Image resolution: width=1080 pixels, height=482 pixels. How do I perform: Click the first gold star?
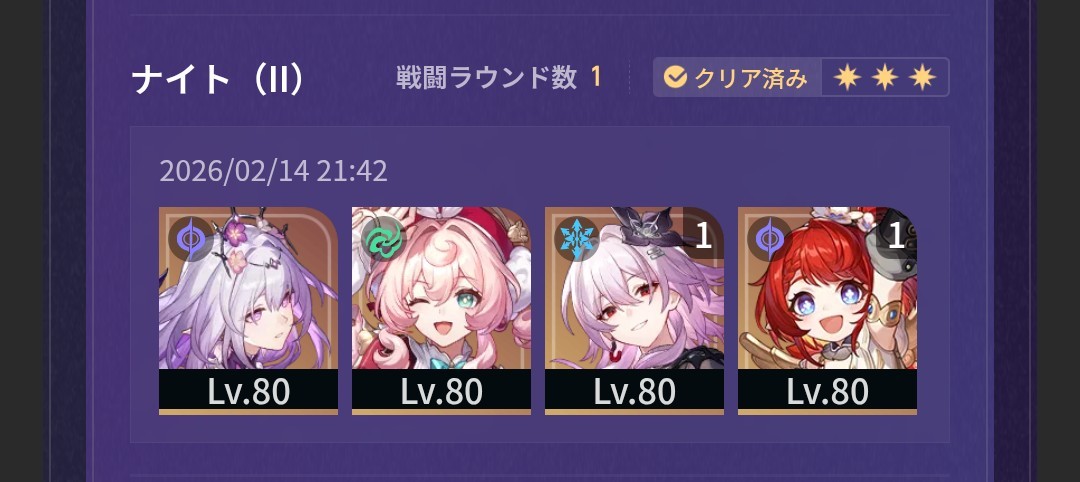pos(847,78)
